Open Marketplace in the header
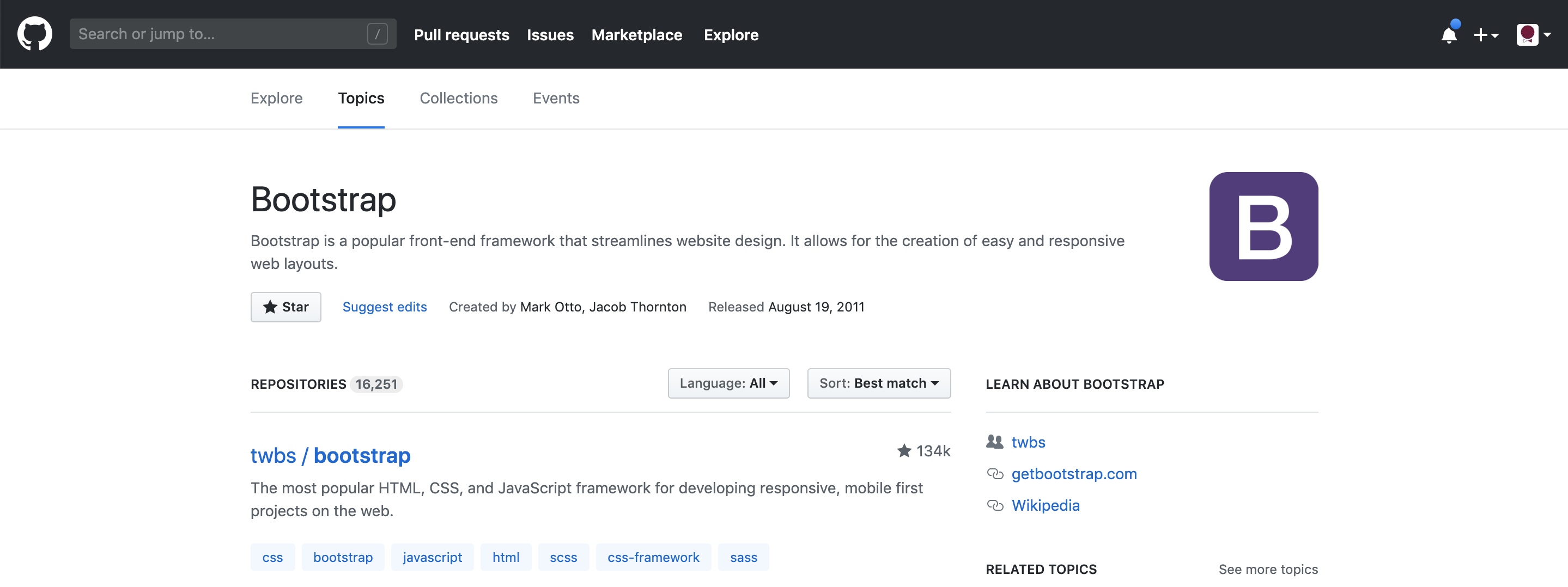The width and height of the screenshot is (1568, 587). [636, 35]
